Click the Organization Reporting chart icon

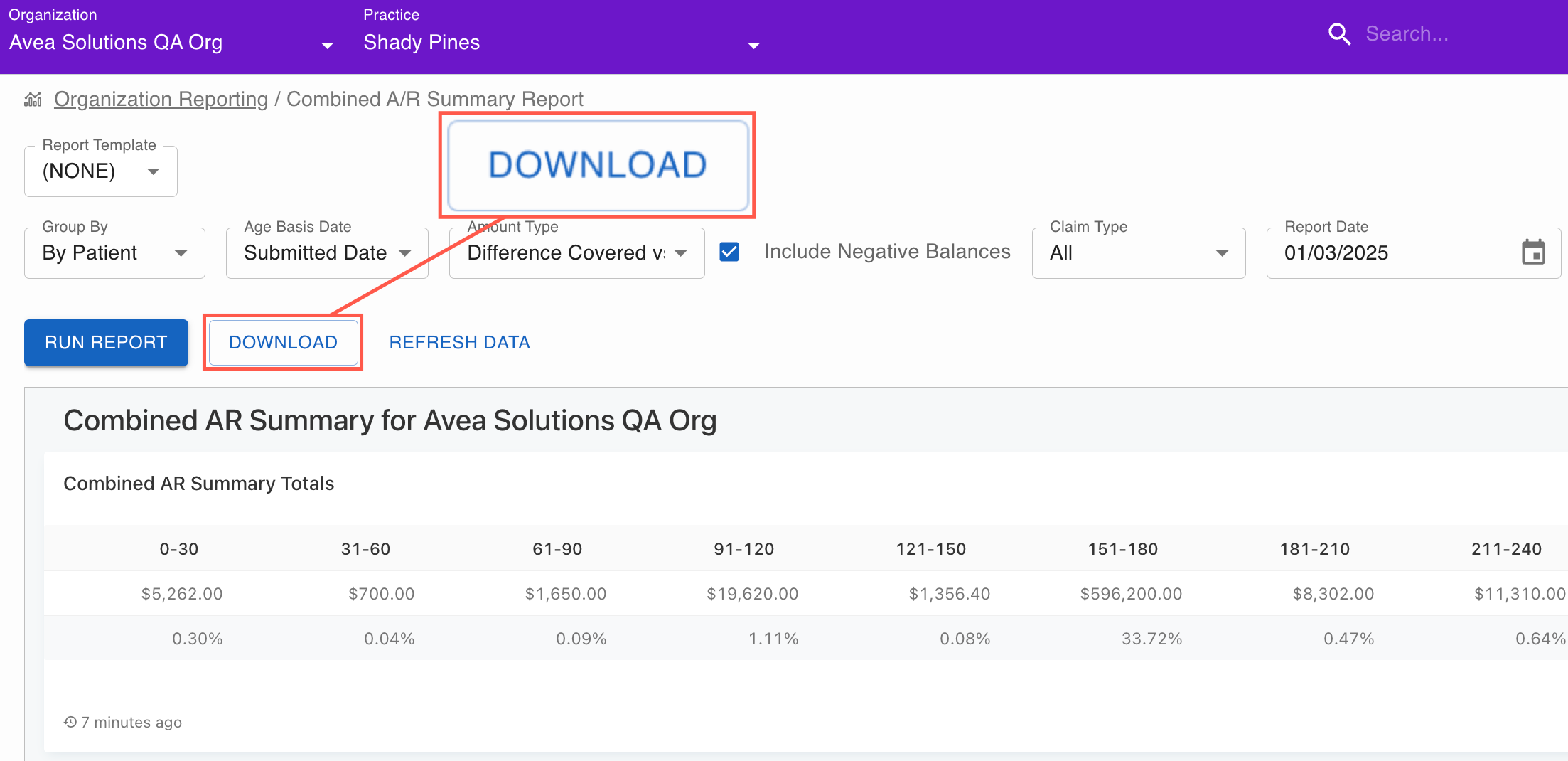coord(33,100)
